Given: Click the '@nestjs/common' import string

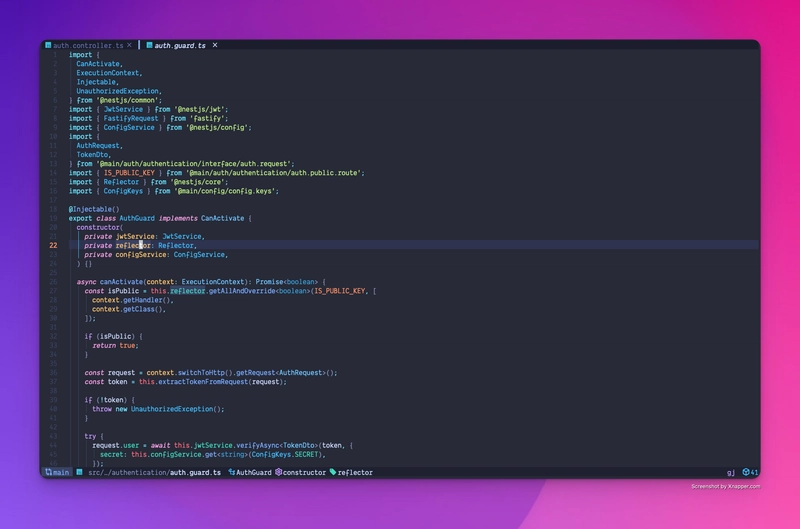Looking at the screenshot, I should 127,100.
